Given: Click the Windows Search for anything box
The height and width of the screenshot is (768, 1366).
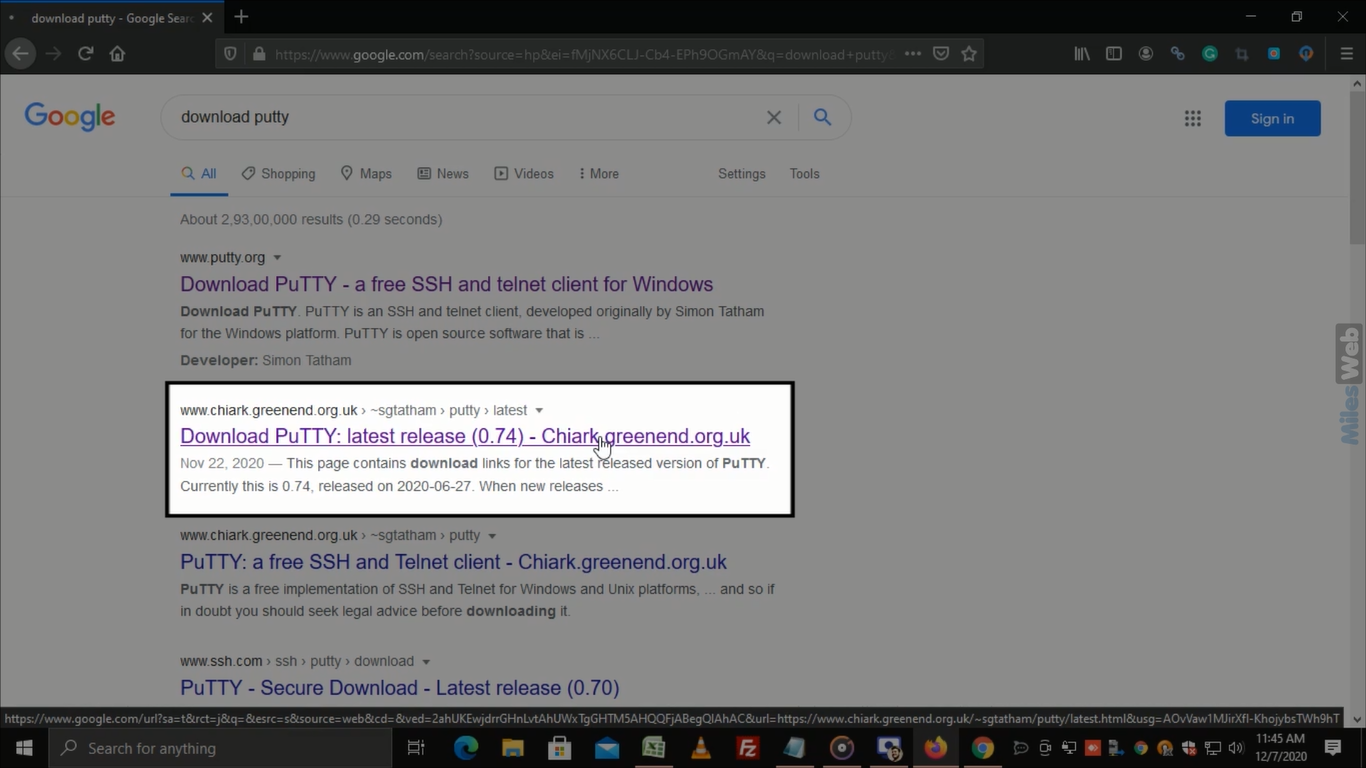Looking at the screenshot, I should pos(220,748).
